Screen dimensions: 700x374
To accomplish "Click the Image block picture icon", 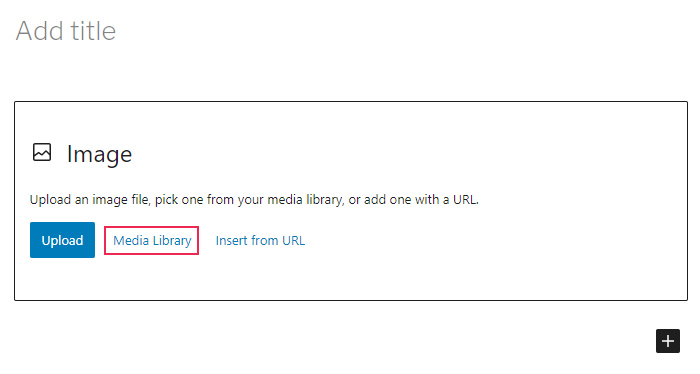I will [x=42, y=152].
